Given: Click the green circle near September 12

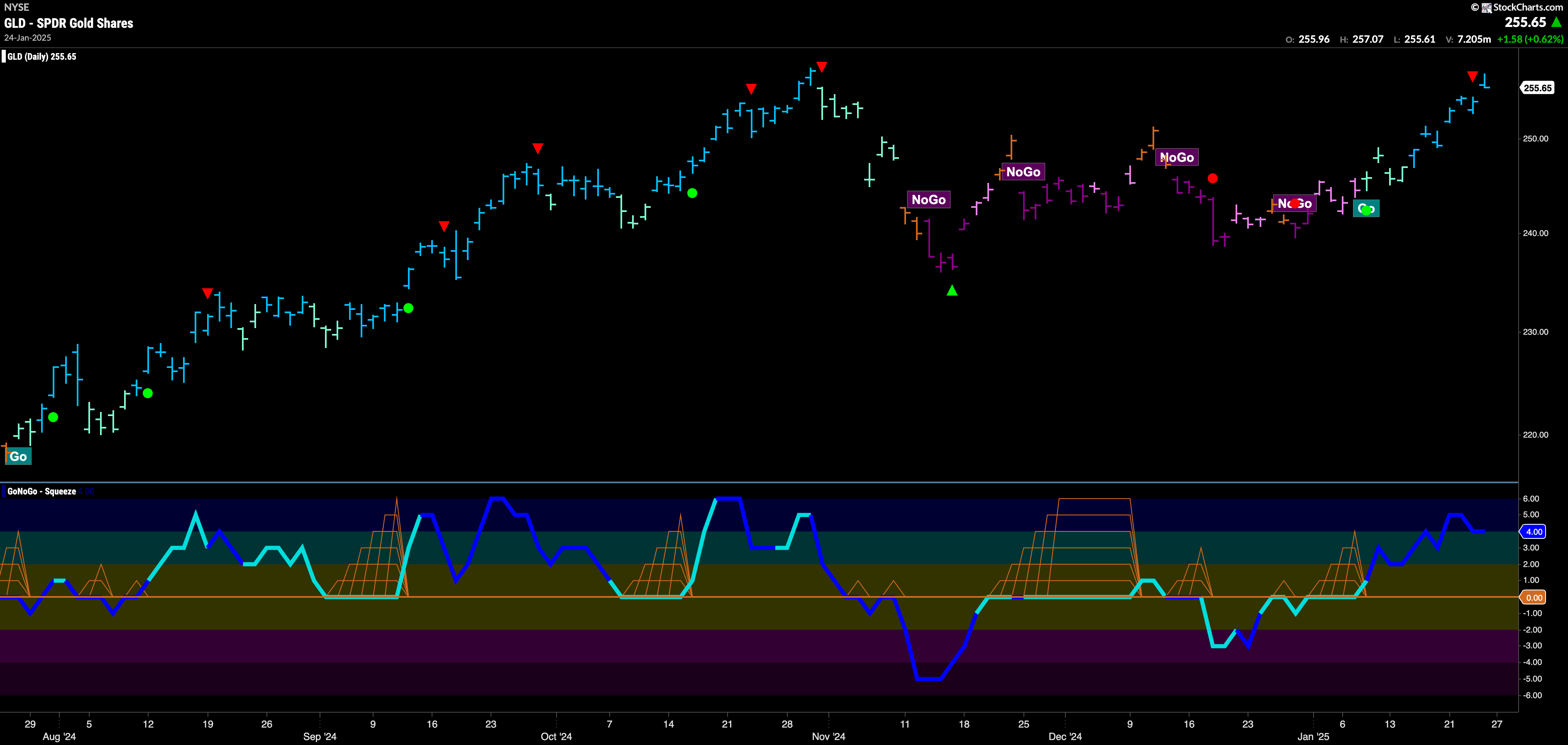Looking at the screenshot, I should pyautogui.click(x=408, y=308).
